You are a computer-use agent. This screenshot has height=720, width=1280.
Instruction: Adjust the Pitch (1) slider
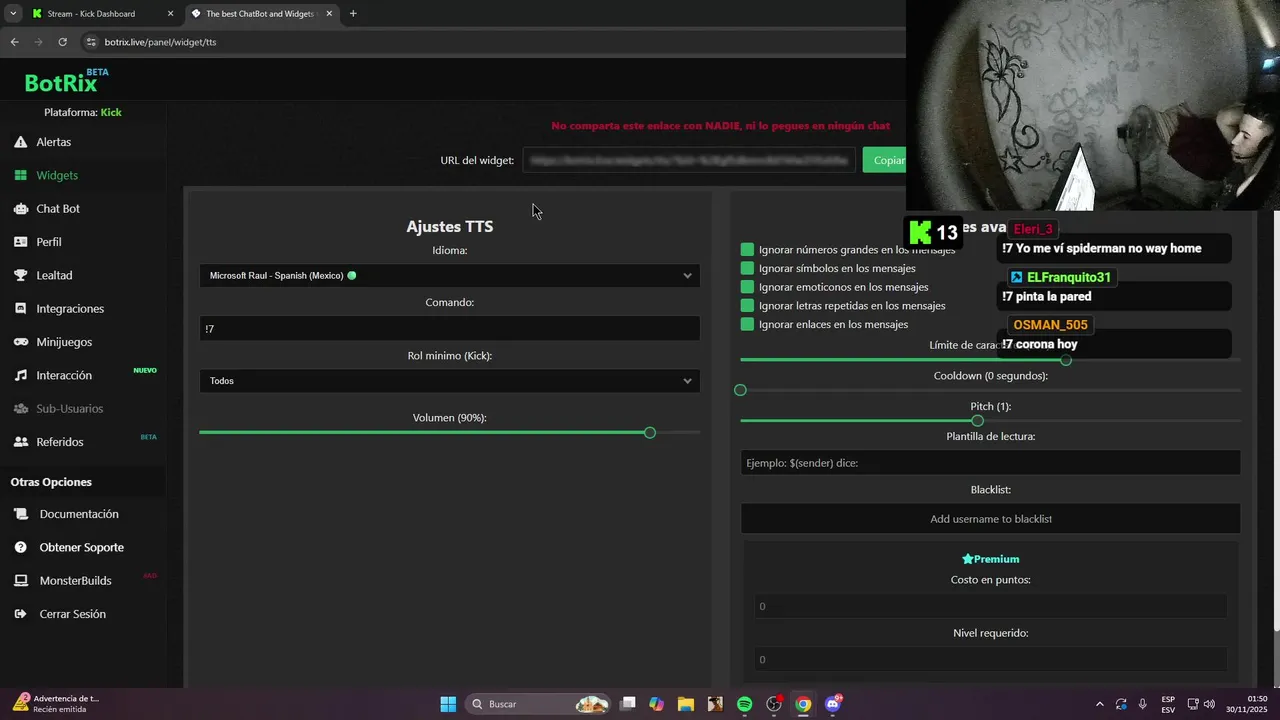point(978,421)
